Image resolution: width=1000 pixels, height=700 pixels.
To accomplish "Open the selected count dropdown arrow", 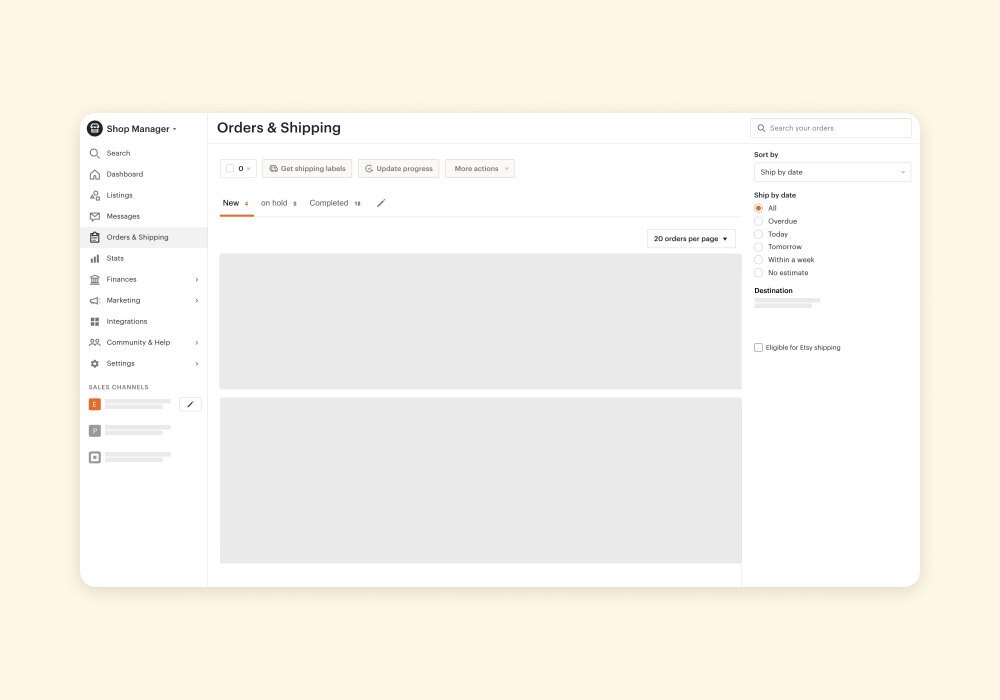I will click(x=248, y=169).
